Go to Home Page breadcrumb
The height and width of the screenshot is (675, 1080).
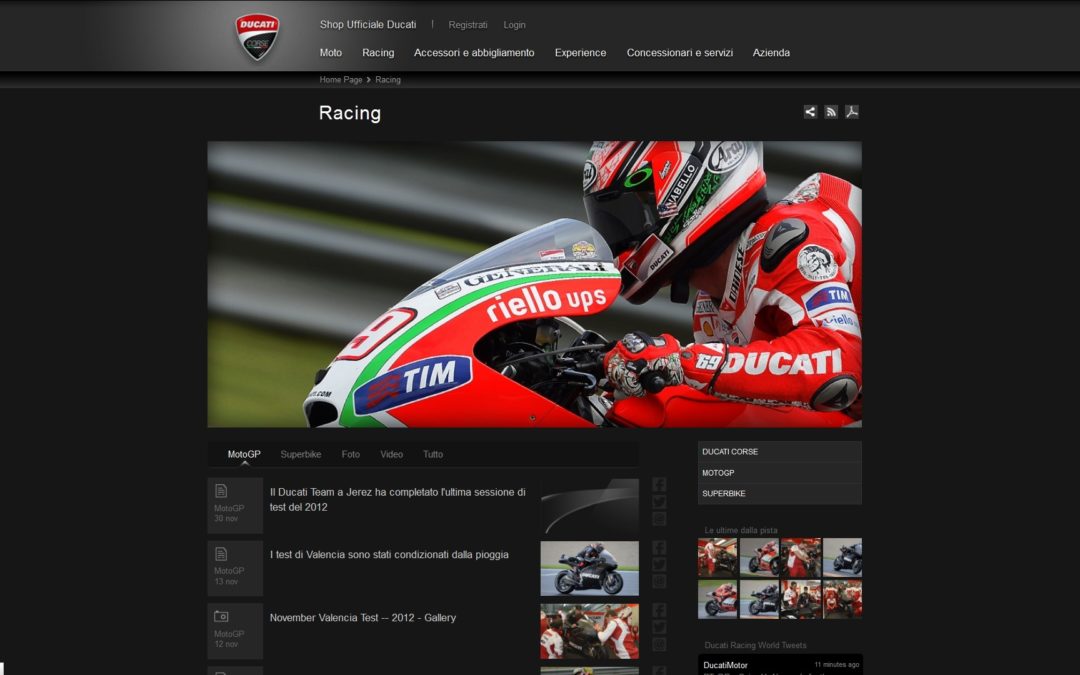coord(341,80)
